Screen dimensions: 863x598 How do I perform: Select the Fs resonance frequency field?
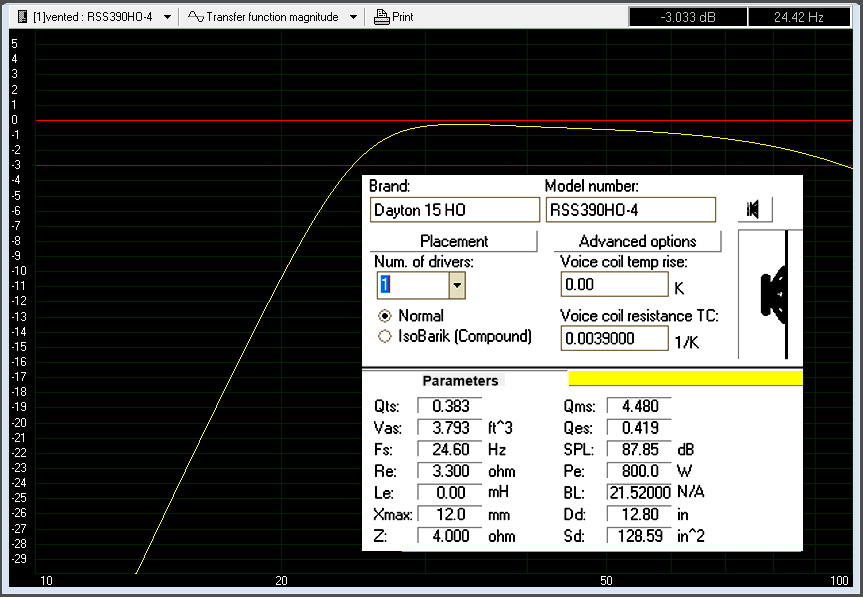click(450, 449)
